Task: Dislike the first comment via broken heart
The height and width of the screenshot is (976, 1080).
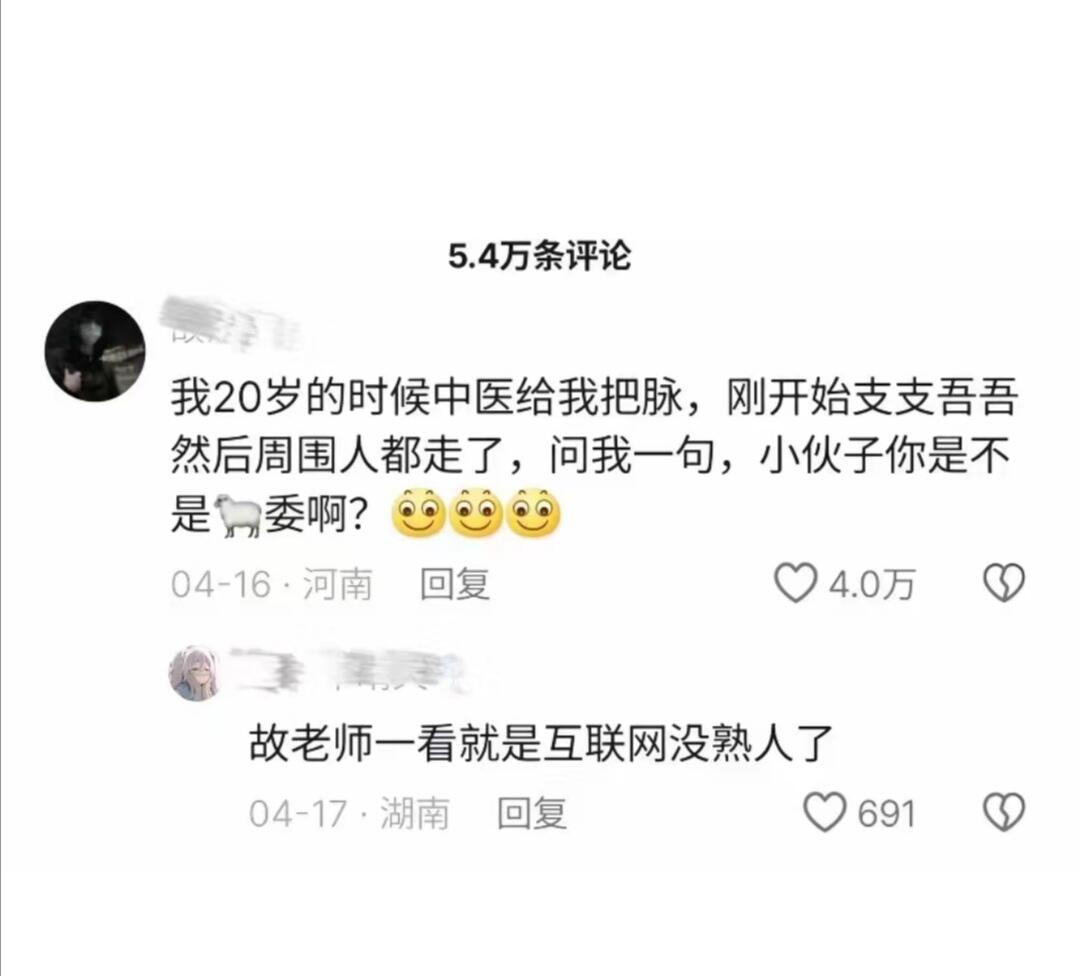Action: 1004,583
